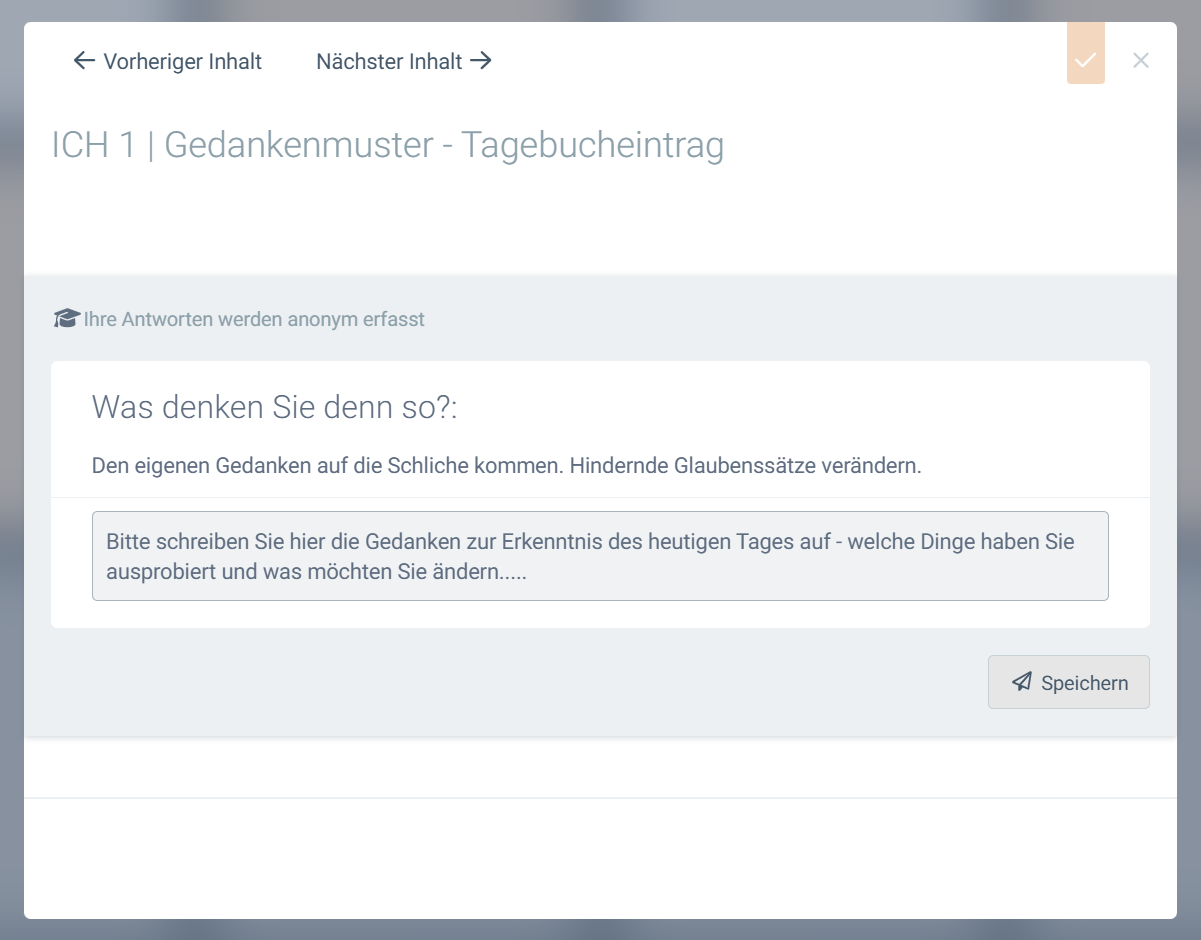
Task: Click the right arrow after Nächster Inhalt
Action: 481,61
